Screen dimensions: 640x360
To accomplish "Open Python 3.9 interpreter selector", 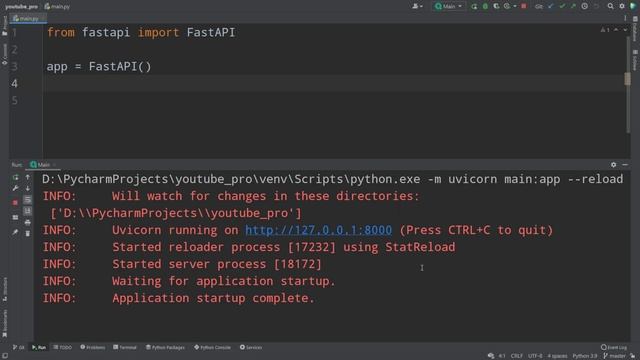I will coord(584,356).
